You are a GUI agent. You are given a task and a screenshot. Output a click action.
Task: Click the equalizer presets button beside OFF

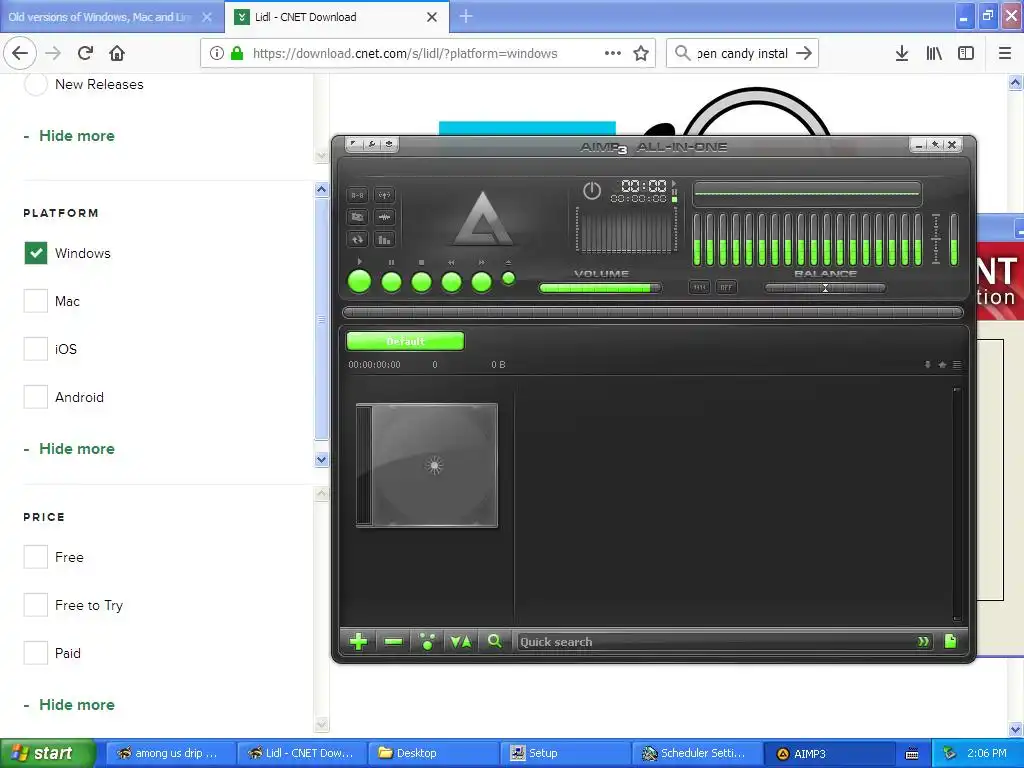(x=699, y=287)
